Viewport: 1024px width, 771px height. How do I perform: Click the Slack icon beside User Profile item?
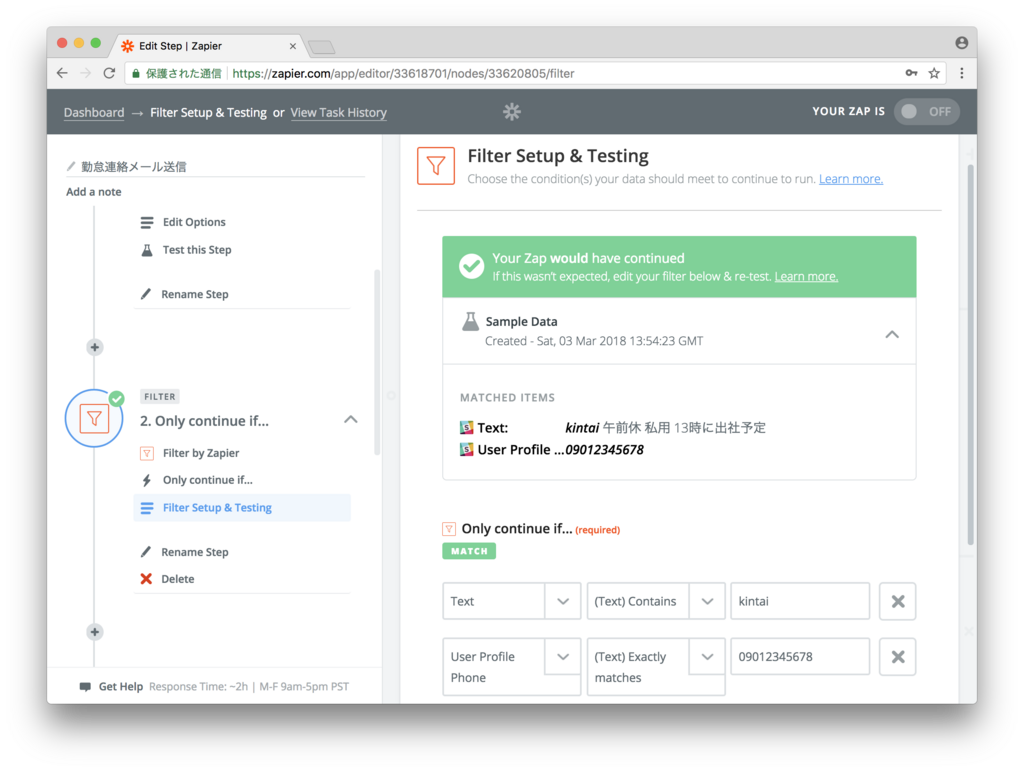[466, 450]
